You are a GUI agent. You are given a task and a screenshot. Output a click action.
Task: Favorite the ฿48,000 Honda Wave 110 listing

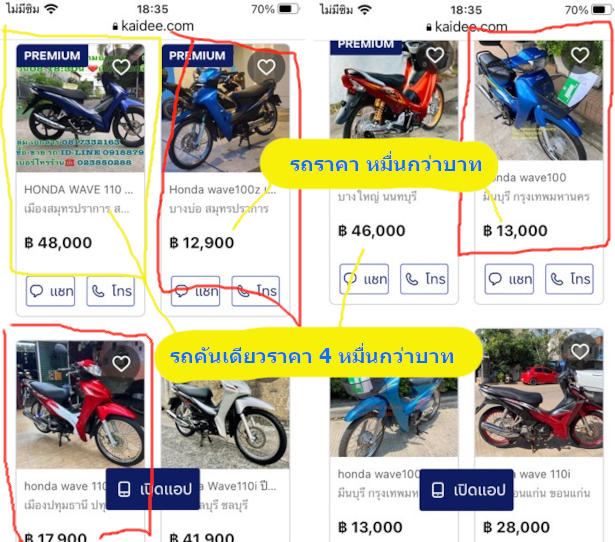point(121,67)
